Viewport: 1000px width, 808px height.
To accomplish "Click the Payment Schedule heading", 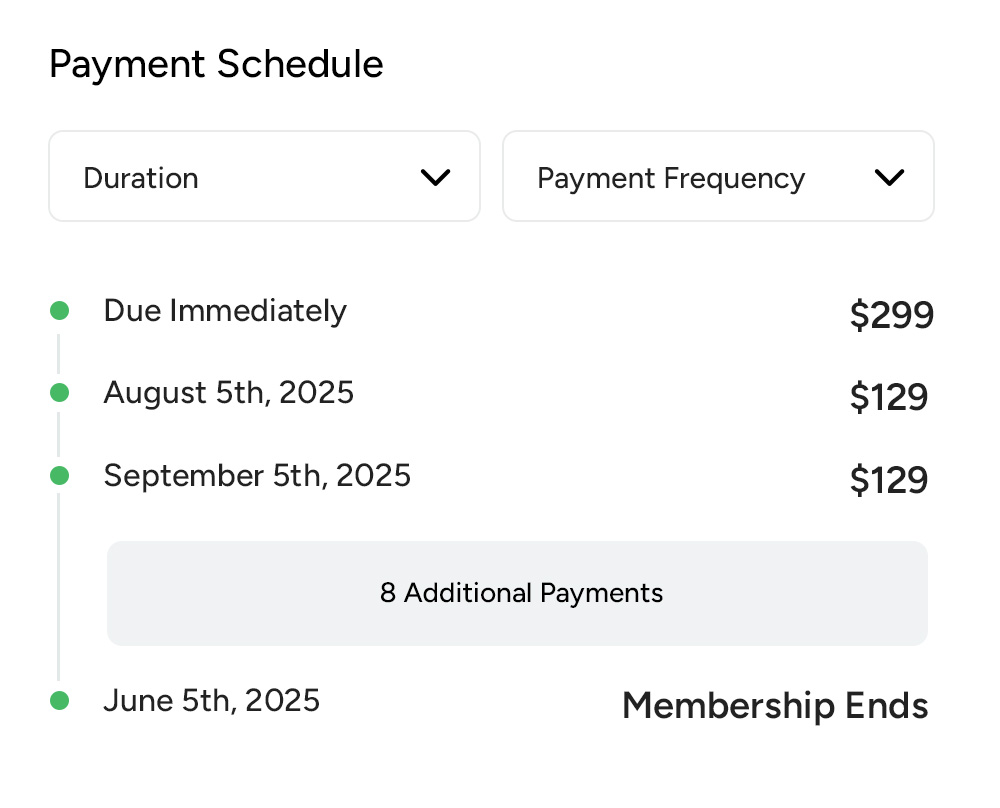I will 216,65.
